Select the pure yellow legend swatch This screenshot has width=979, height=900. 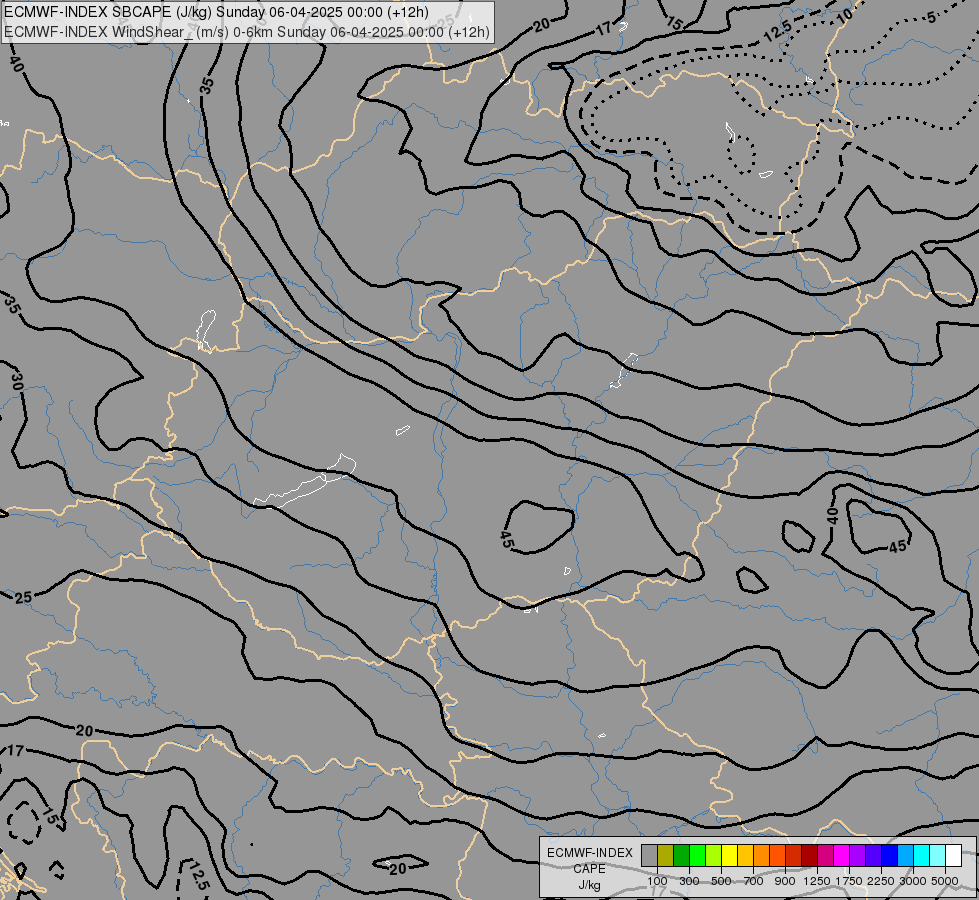729,856
